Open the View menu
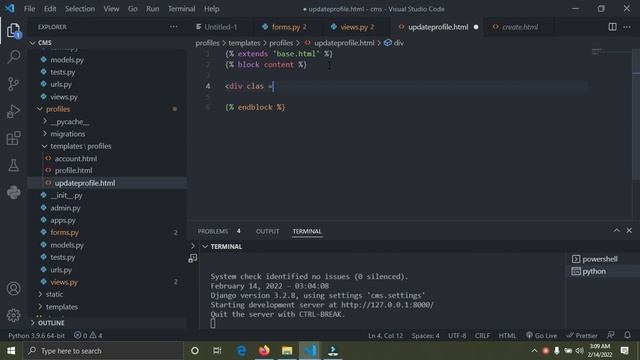640x360 pixels. pos(111,9)
